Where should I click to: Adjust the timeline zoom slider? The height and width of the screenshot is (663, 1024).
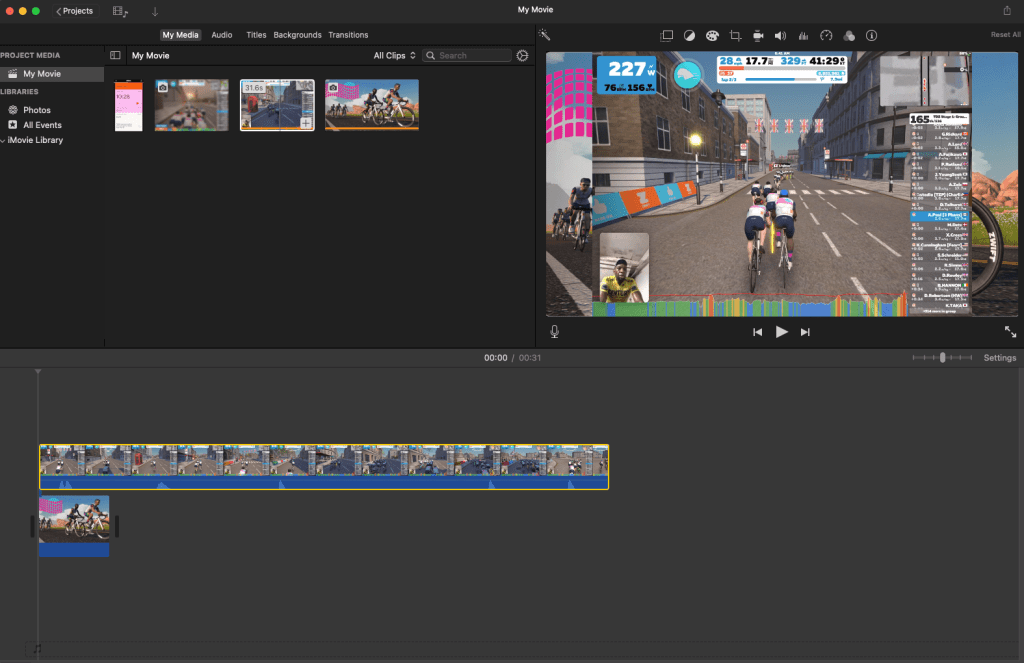(x=942, y=358)
